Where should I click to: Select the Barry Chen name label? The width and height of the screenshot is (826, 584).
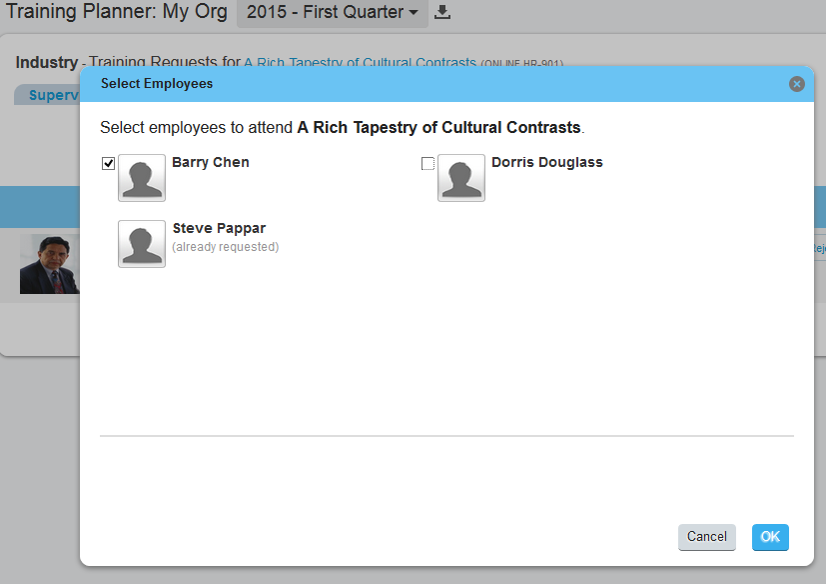click(211, 162)
